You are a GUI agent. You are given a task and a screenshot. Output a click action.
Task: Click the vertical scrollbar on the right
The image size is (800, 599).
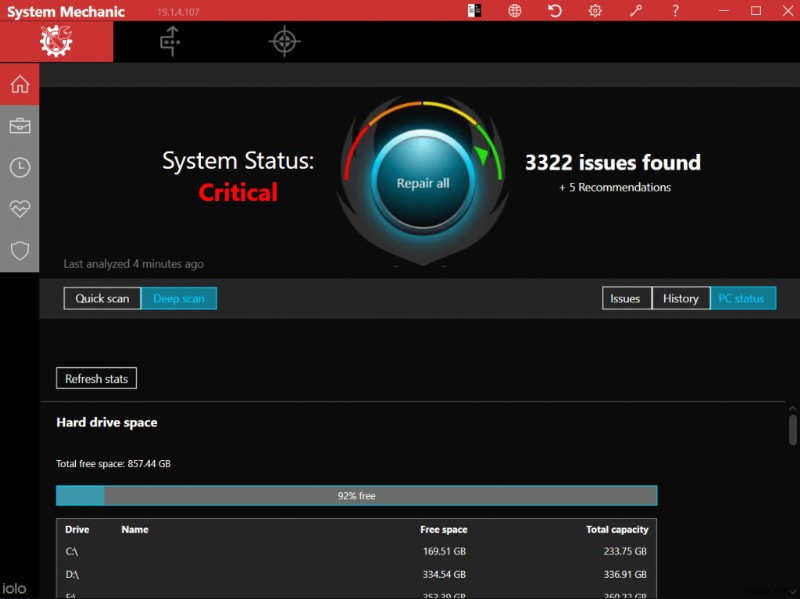(792, 430)
